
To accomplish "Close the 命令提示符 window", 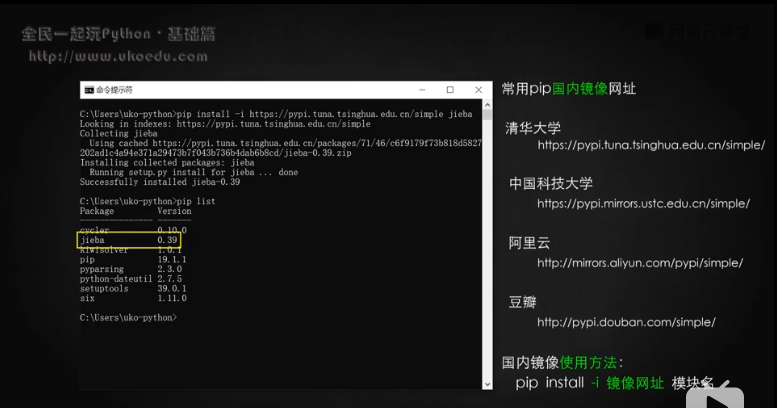I will click(478, 90).
